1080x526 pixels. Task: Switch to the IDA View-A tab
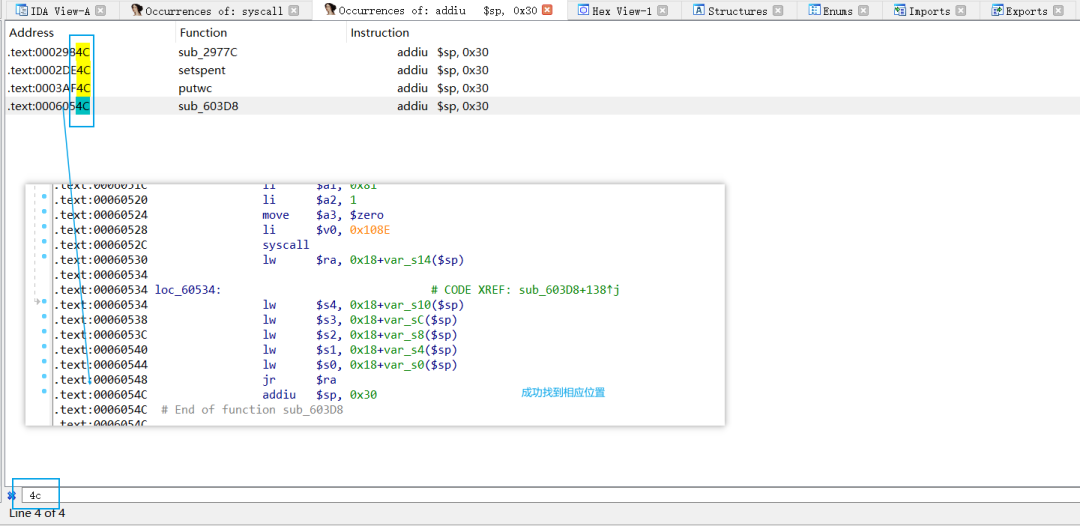(x=61, y=11)
